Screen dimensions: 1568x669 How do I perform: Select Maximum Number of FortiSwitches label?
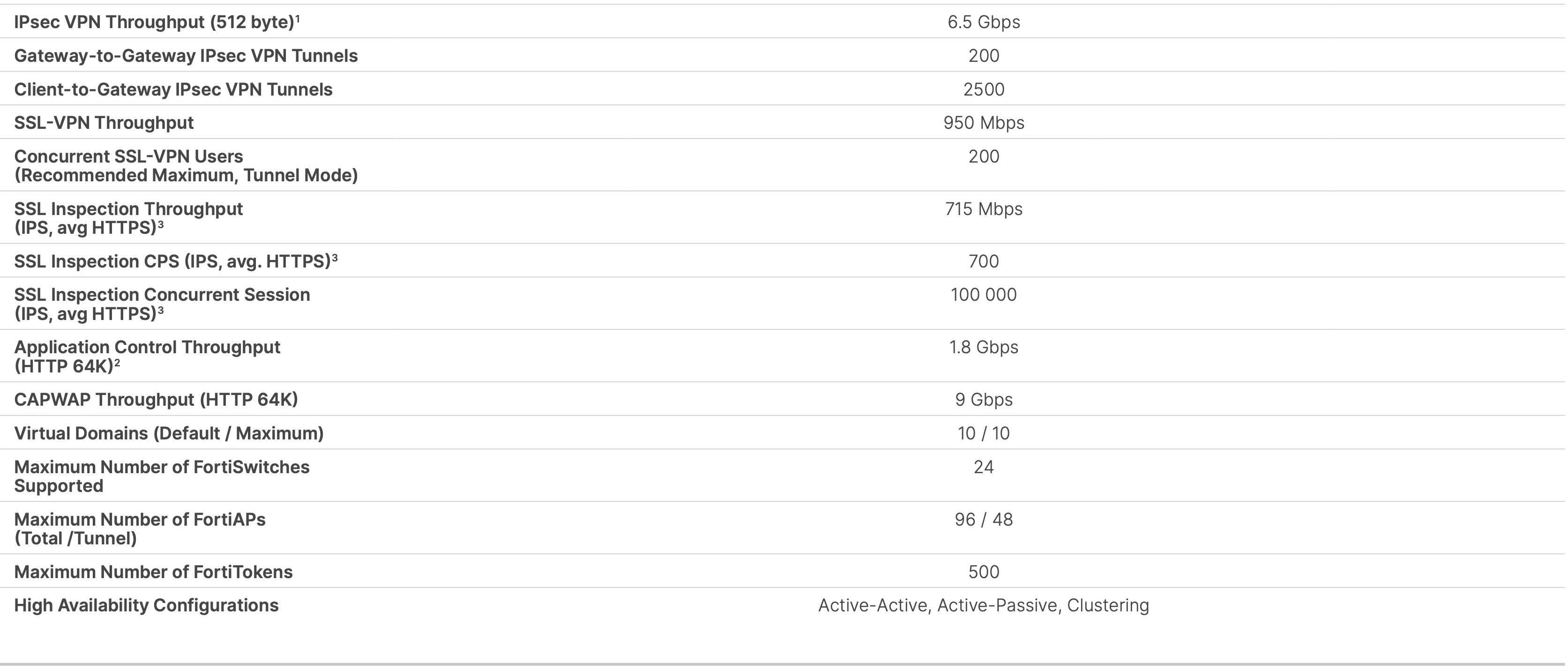tap(162, 476)
